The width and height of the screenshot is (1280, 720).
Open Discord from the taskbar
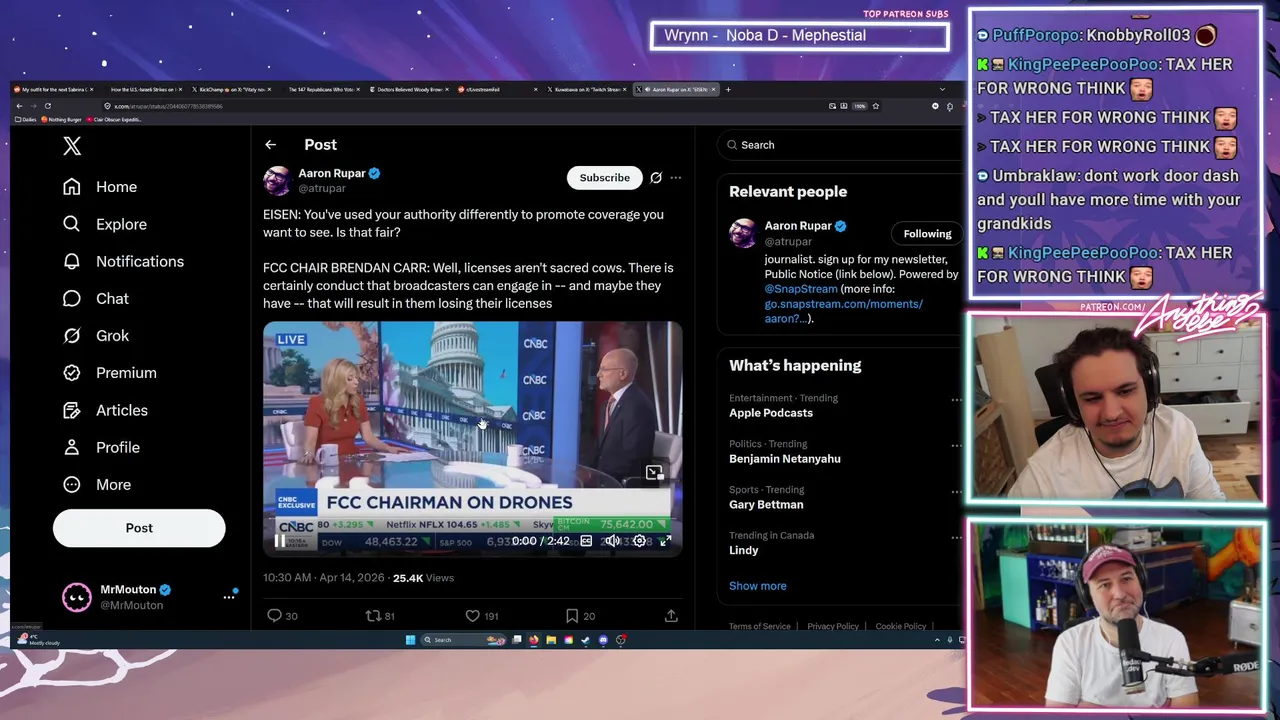603,640
